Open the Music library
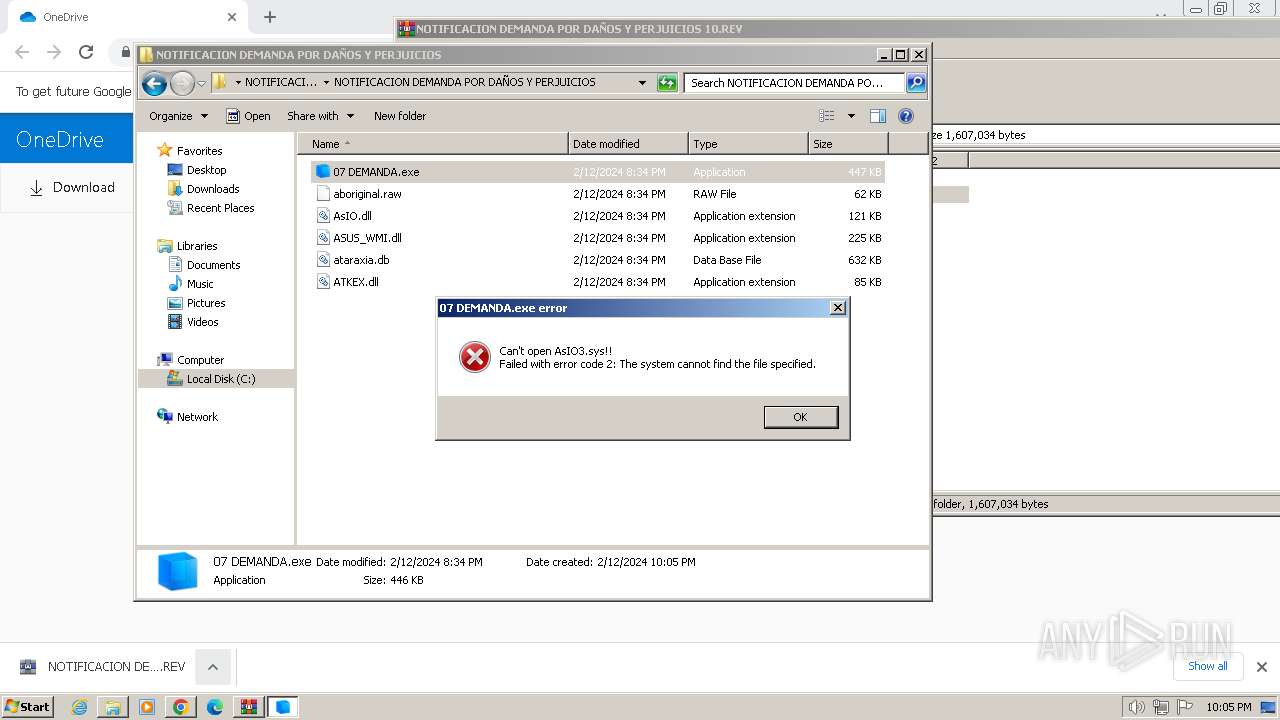1280x720 pixels. (200, 284)
